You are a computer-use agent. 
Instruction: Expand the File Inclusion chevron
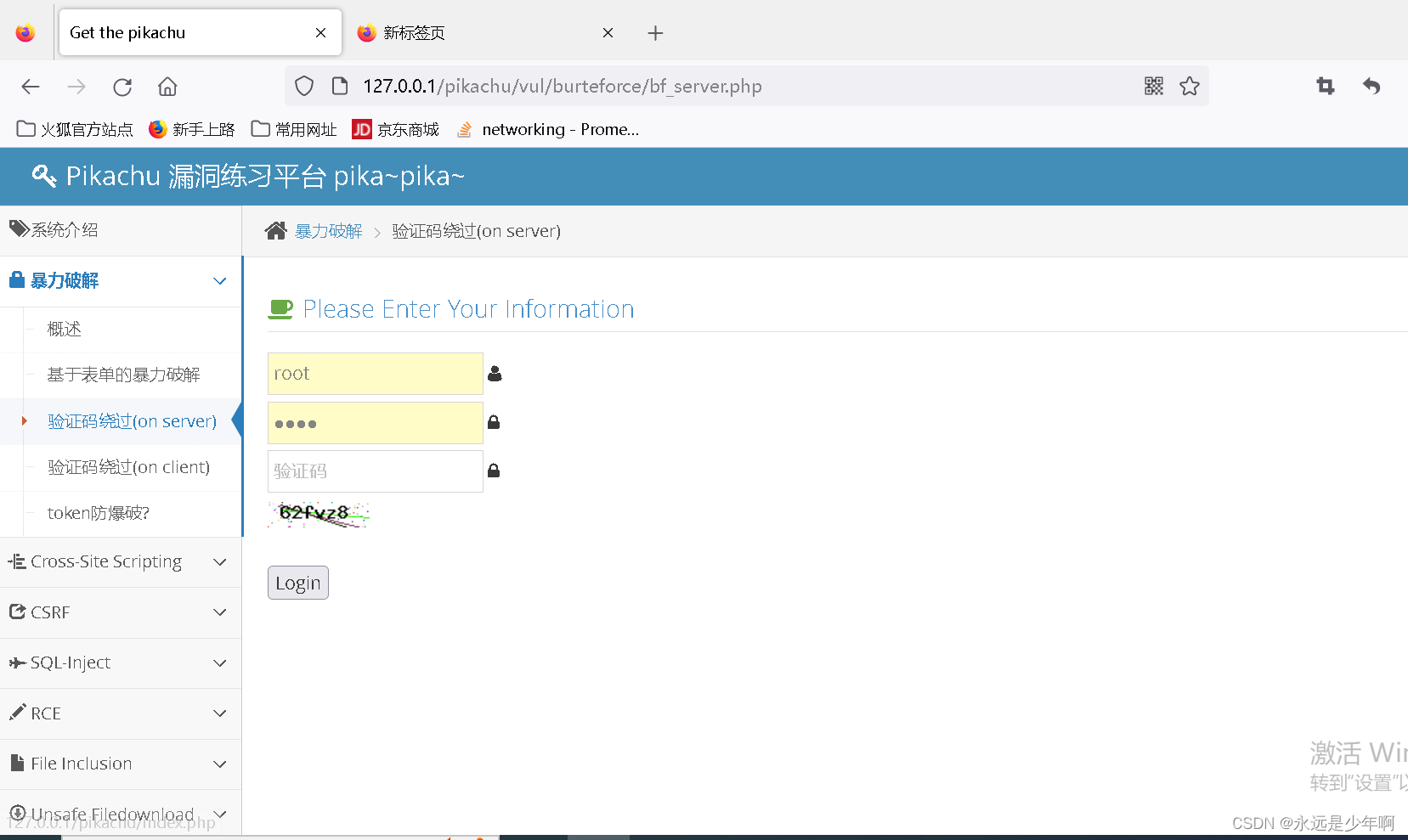(220, 764)
